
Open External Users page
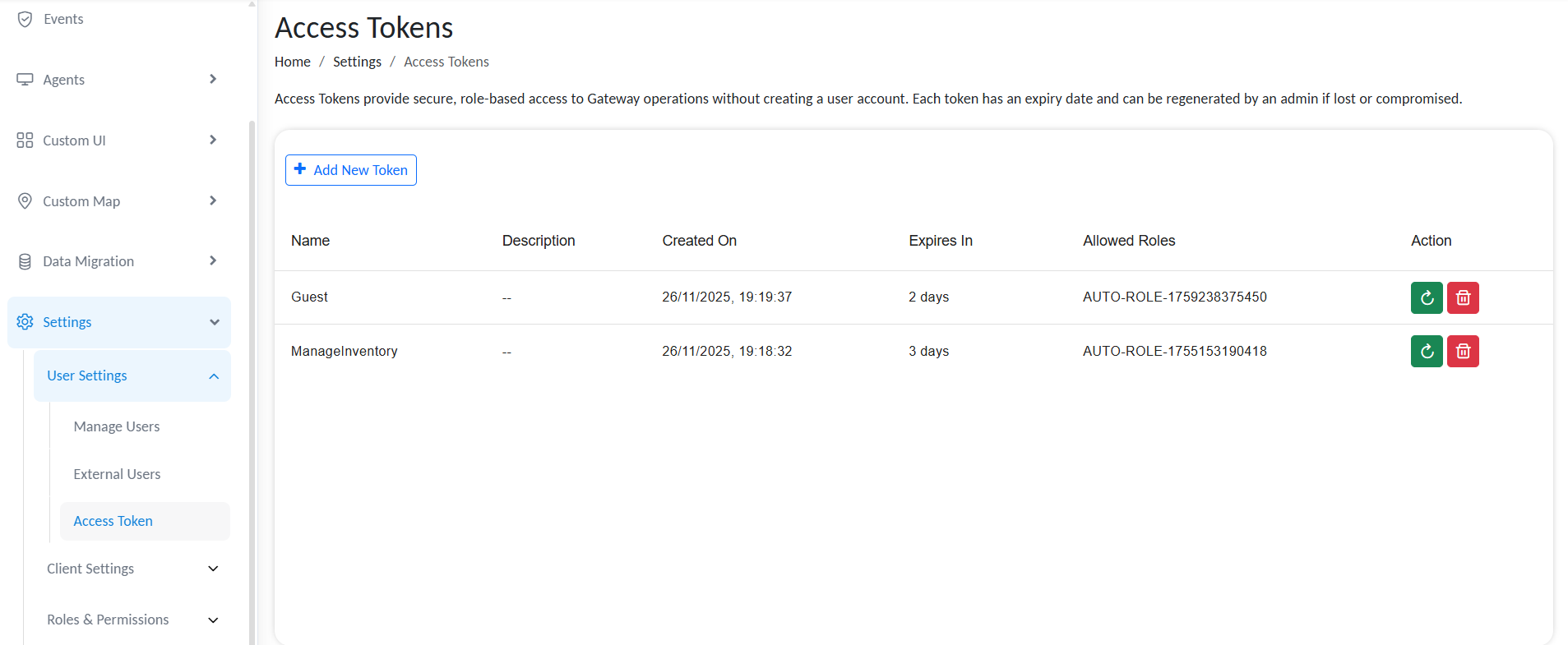pyautogui.click(x=117, y=474)
